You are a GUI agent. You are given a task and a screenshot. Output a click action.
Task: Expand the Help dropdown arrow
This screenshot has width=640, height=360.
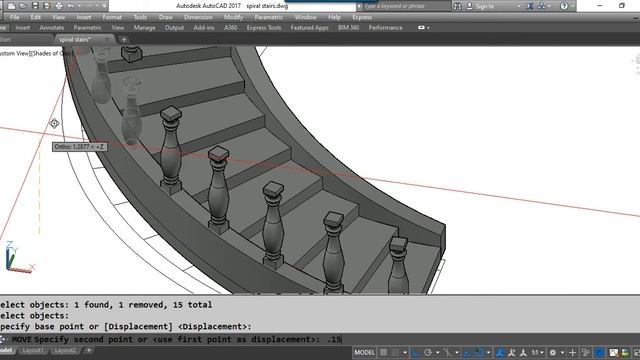pos(572,6)
